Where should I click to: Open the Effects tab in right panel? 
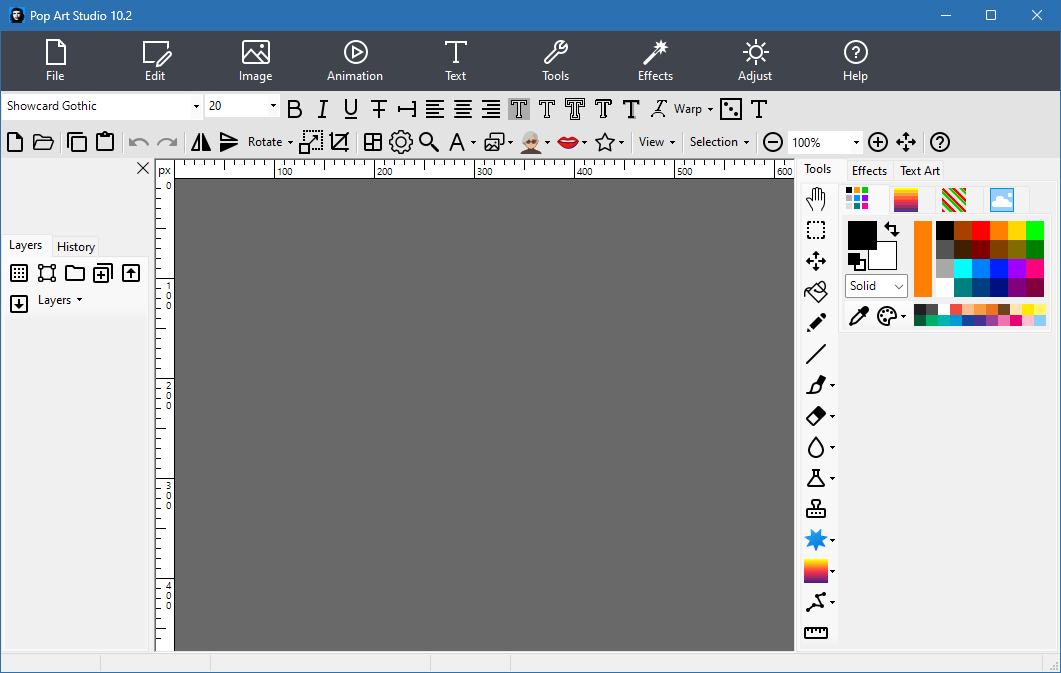coord(870,170)
